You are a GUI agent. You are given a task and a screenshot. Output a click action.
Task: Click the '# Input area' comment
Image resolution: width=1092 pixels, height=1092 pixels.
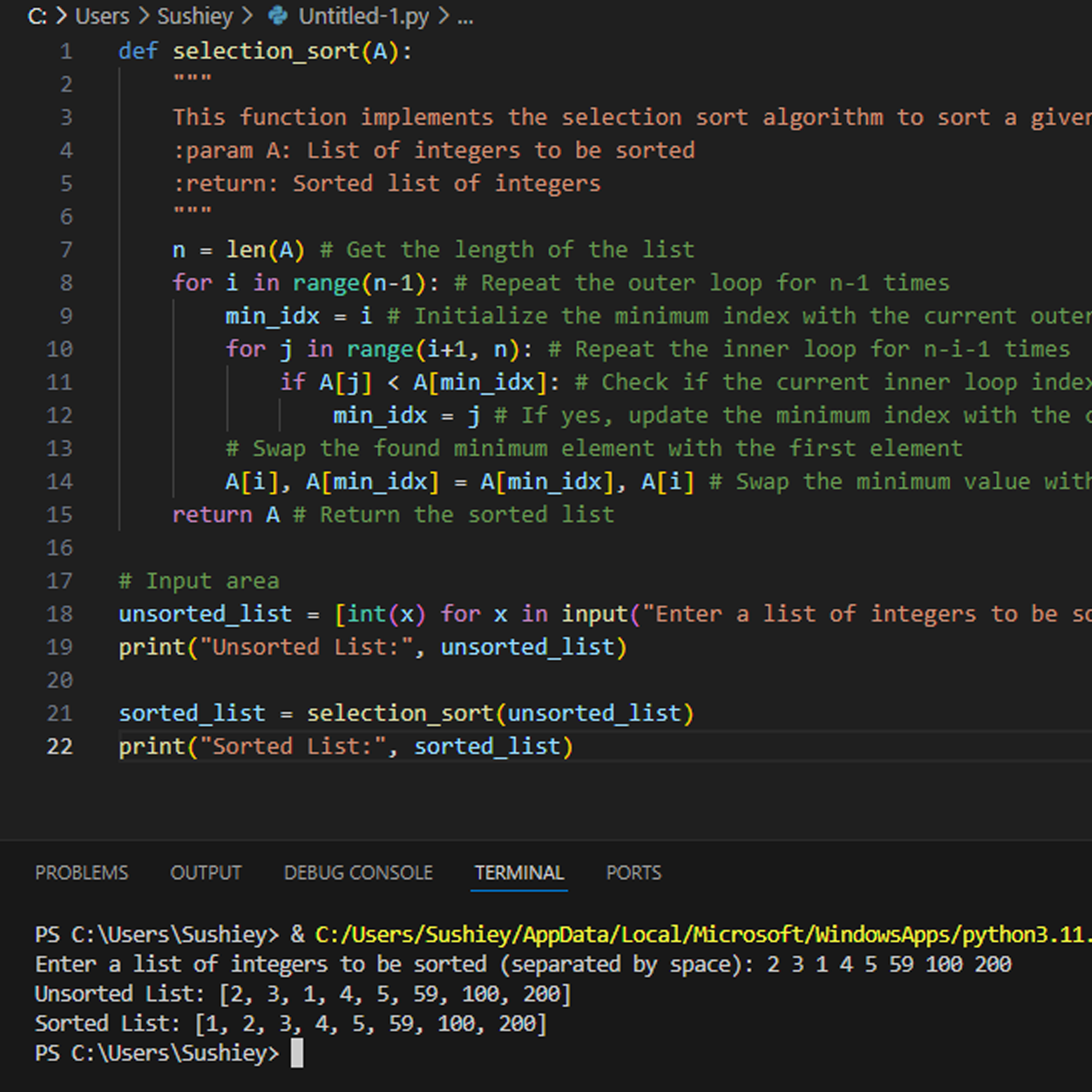click(199, 581)
